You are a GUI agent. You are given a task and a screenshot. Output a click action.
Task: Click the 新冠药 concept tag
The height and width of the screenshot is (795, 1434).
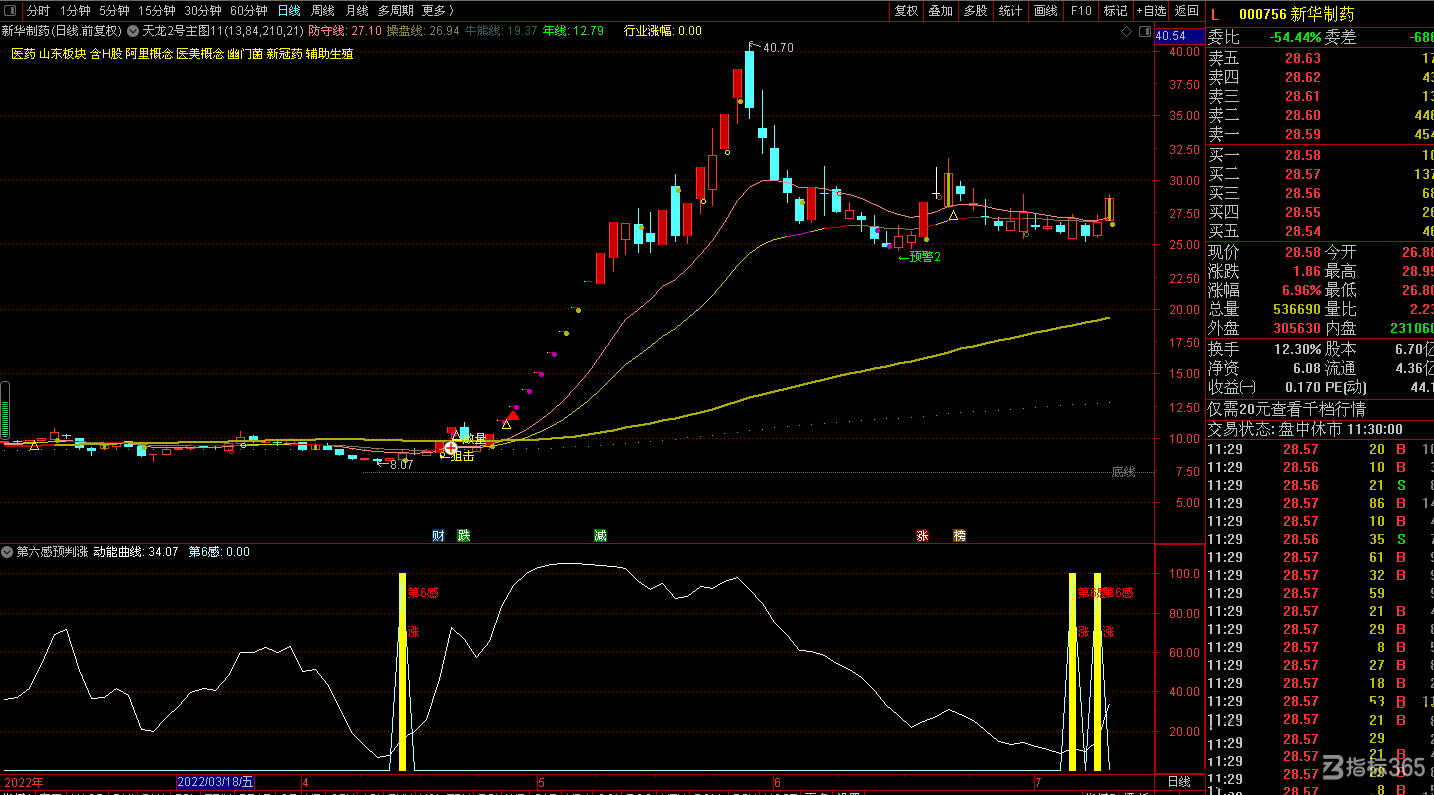284,54
